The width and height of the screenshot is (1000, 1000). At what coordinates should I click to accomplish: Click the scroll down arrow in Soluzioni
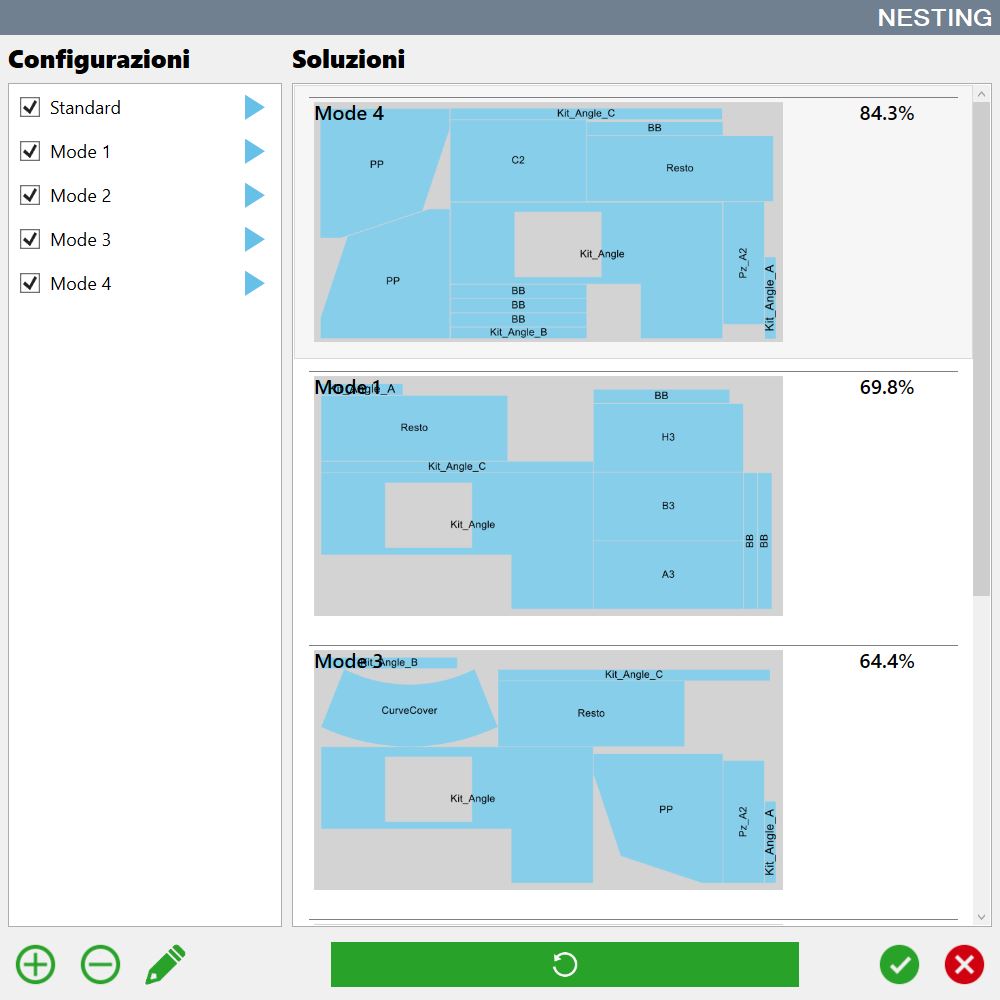pyautogui.click(x=981, y=917)
